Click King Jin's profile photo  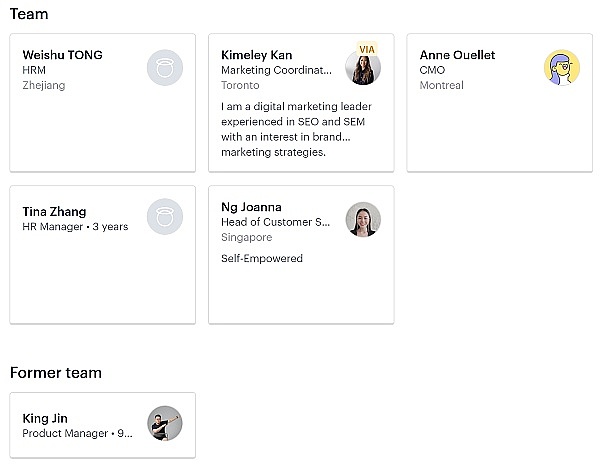coord(165,423)
